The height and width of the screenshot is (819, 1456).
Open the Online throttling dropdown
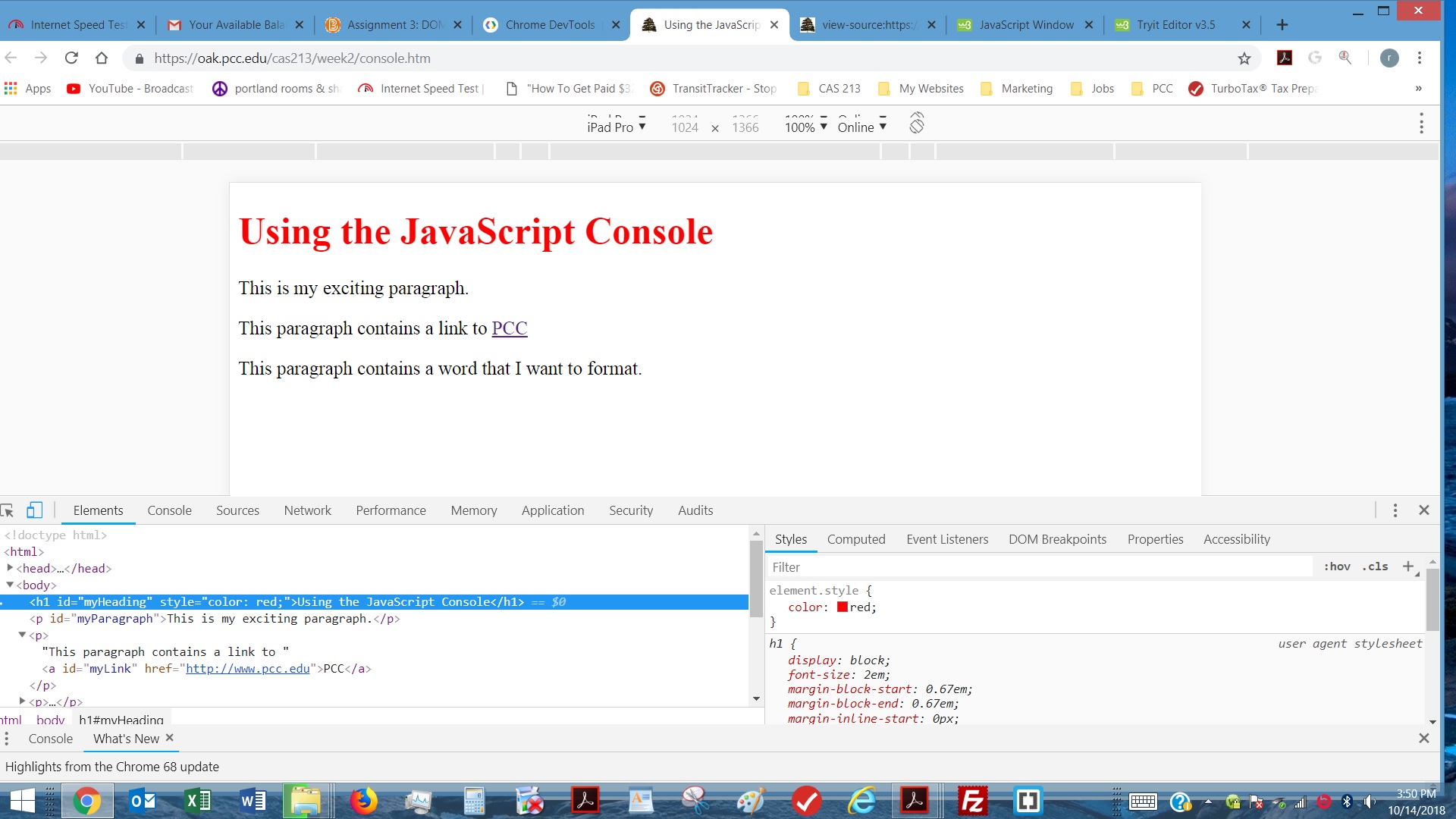[x=861, y=127]
